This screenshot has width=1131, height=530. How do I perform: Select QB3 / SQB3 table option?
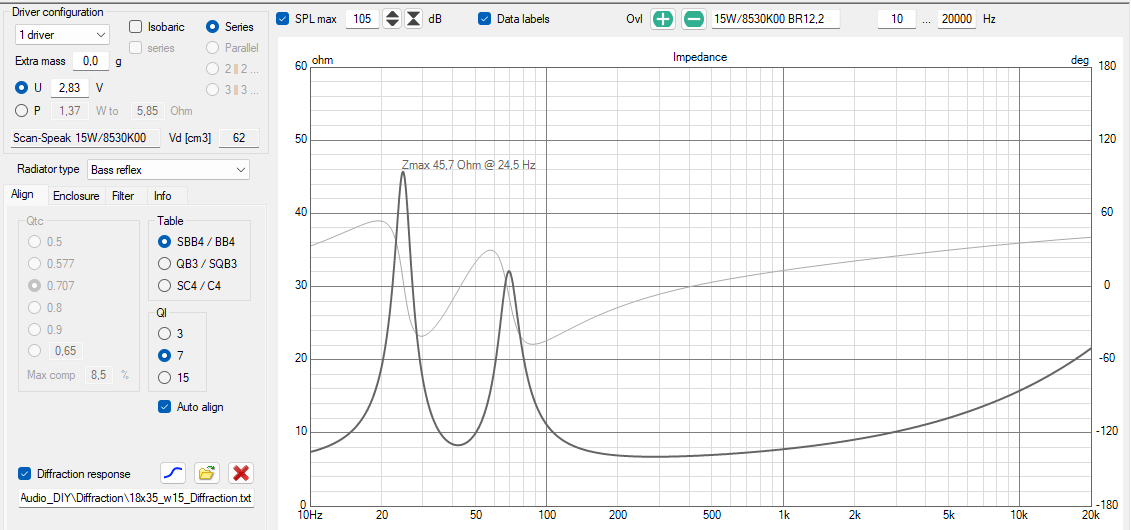tap(164, 264)
